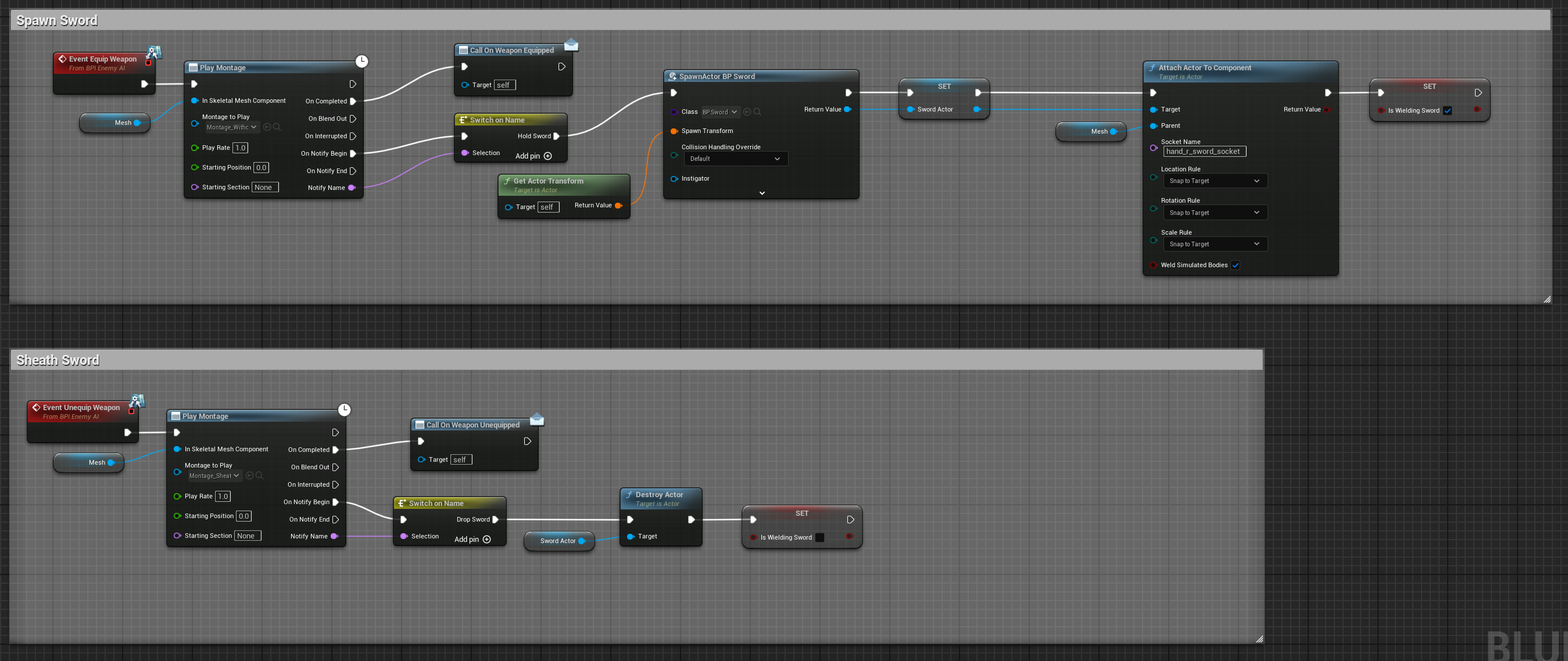Open the Collision Handling Override dropdown

[735, 159]
